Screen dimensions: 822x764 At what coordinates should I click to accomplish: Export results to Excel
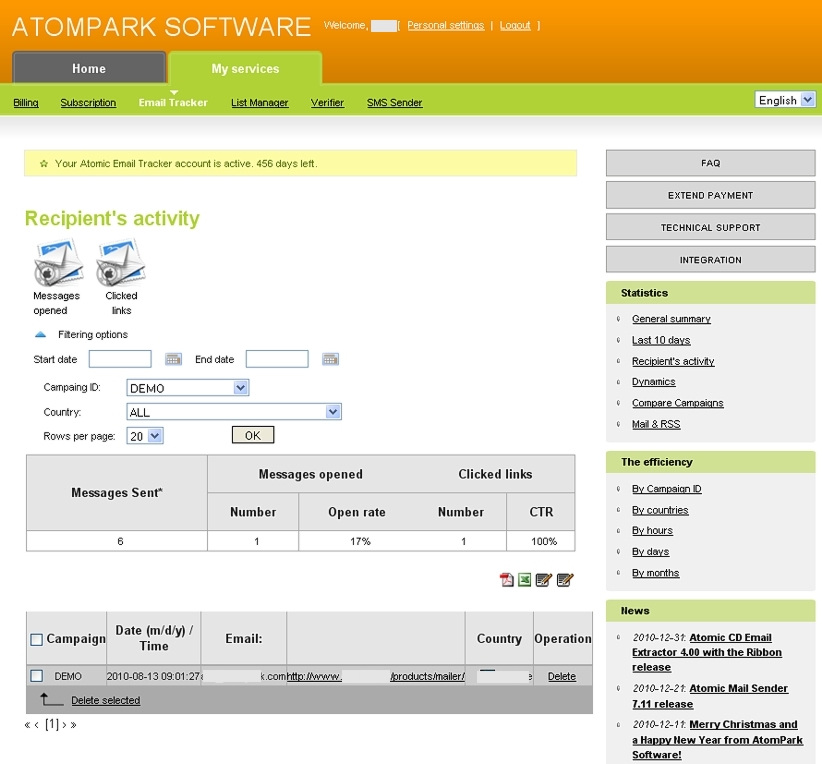524,579
